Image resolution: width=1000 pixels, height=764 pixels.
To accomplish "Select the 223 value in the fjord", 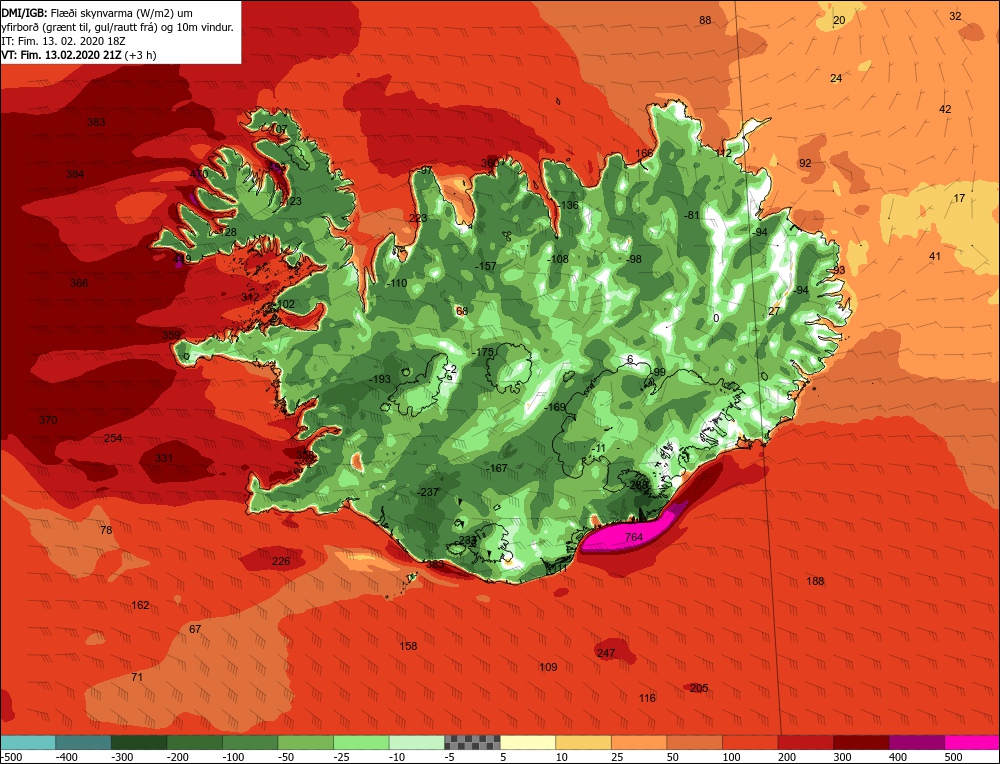I will (x=418, y=218).
